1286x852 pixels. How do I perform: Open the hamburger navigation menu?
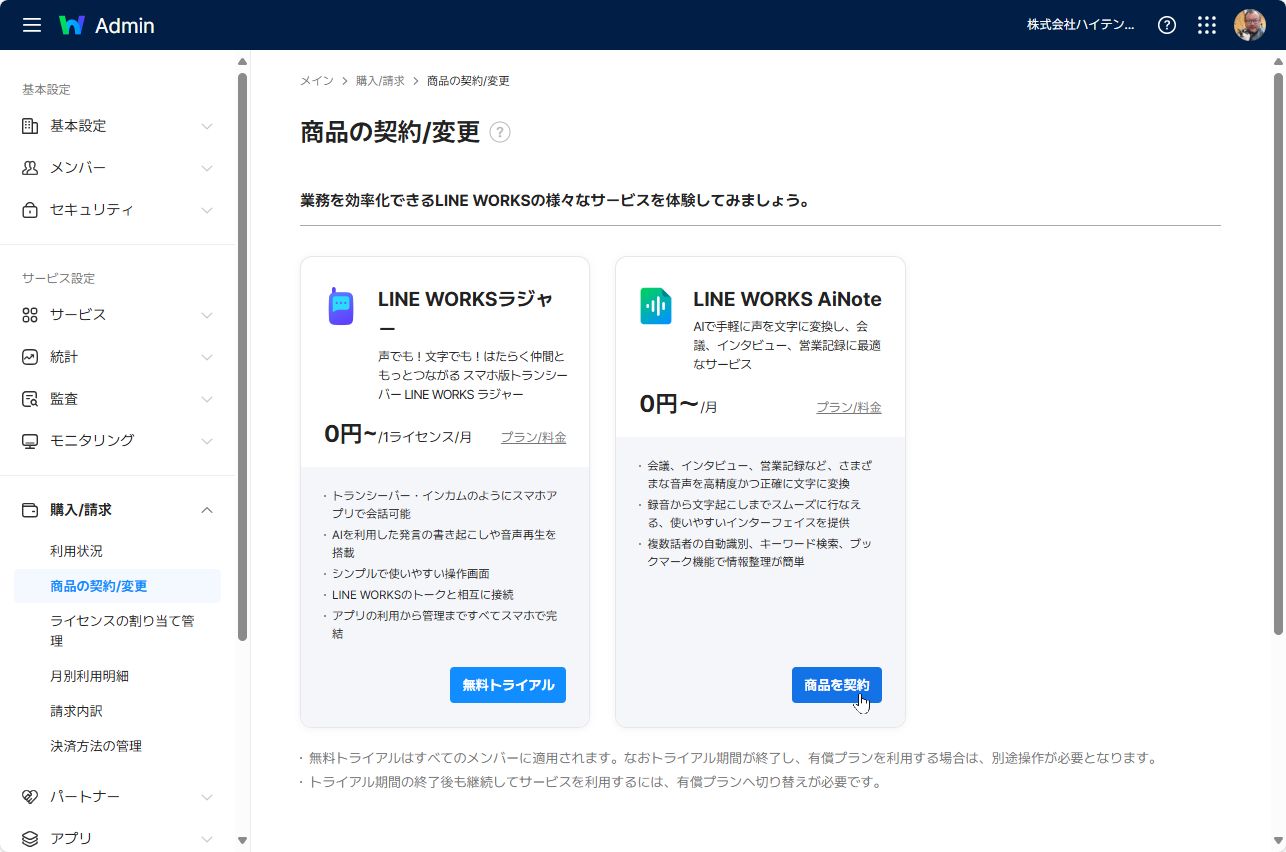32,25
